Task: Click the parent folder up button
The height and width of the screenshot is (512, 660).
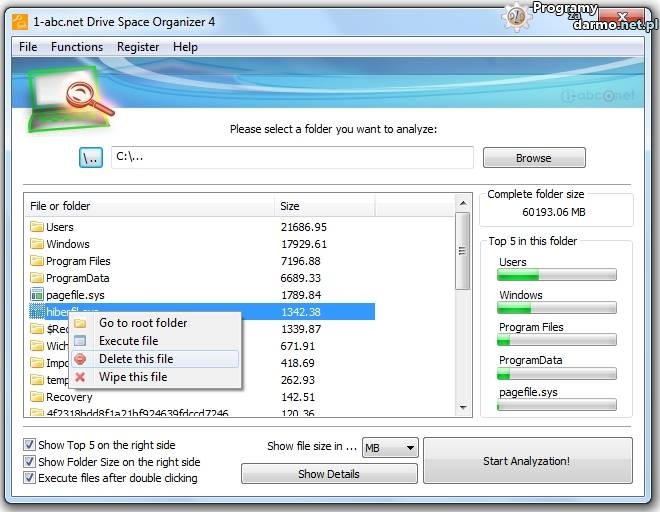Action: point(91,158)
